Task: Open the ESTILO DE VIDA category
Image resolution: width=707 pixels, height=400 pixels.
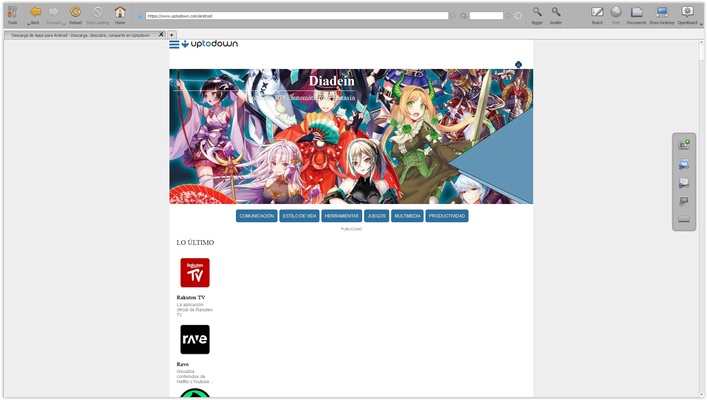Action: point(299,216)
